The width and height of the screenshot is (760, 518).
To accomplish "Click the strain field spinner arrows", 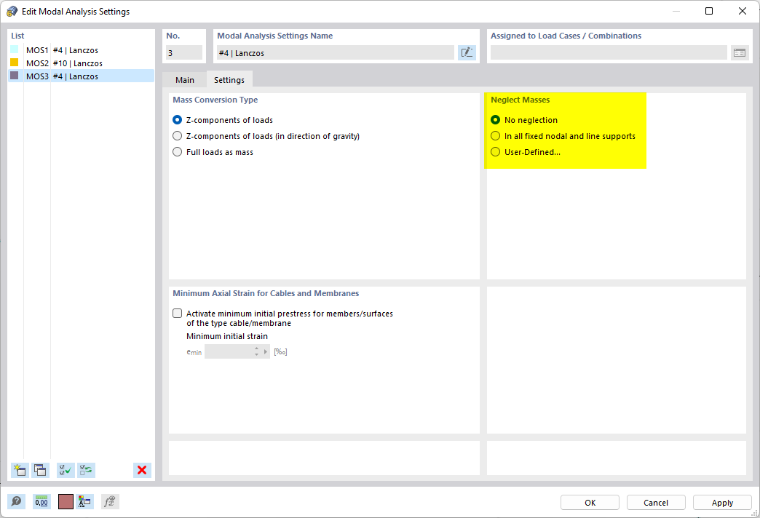I will click(x=257, y=352).
